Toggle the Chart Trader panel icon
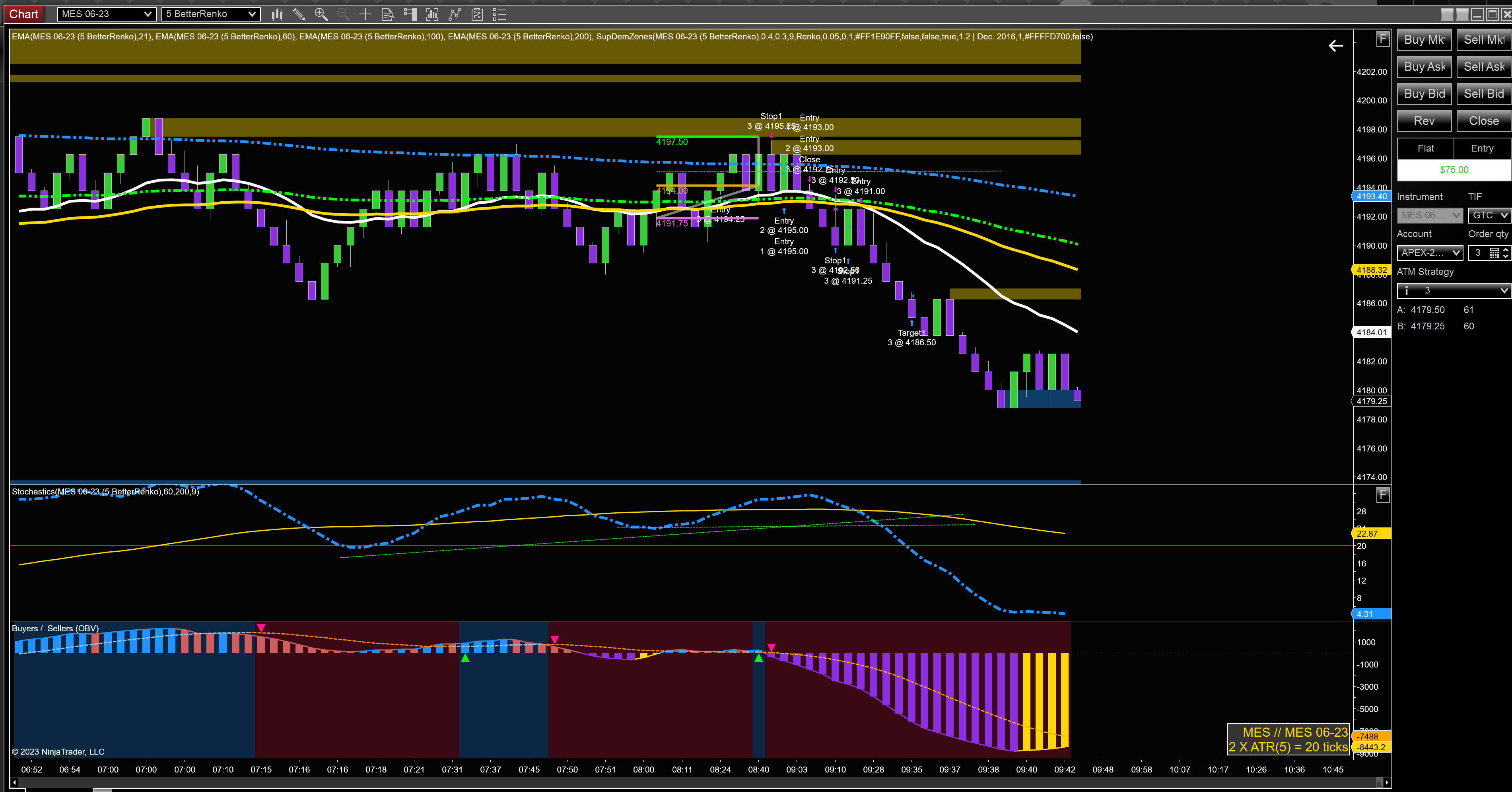Screen dimensions: 1512x792 click(x=410, y=14)
